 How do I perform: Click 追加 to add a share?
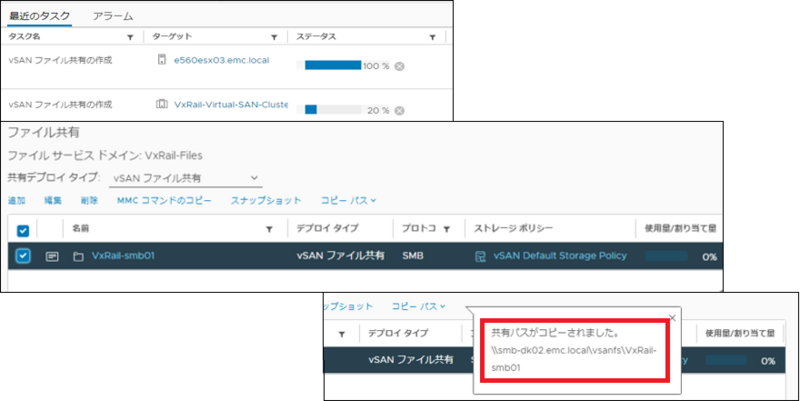tap(17, 200)
